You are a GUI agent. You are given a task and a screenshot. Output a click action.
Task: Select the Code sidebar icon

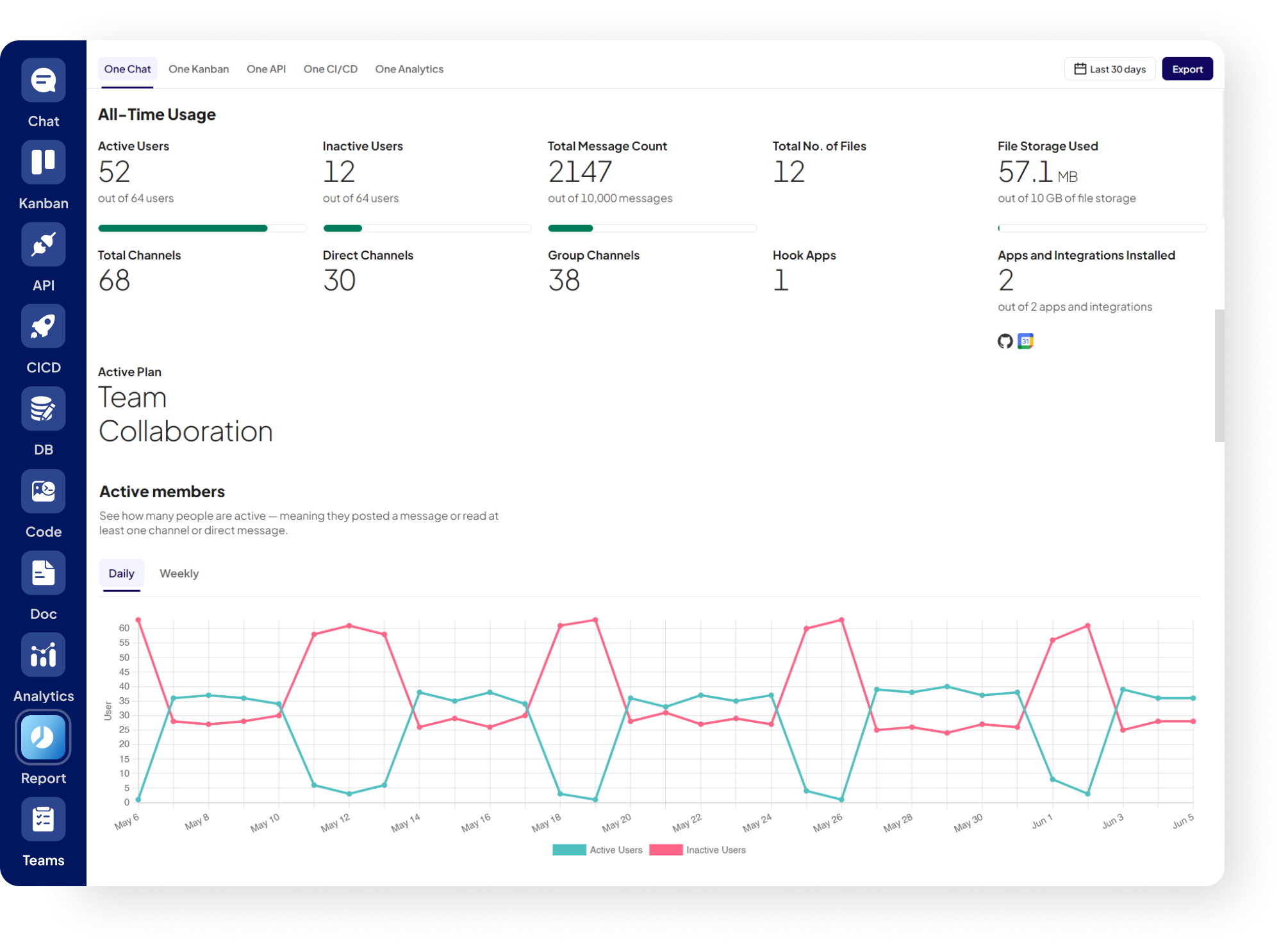point(43,491)
